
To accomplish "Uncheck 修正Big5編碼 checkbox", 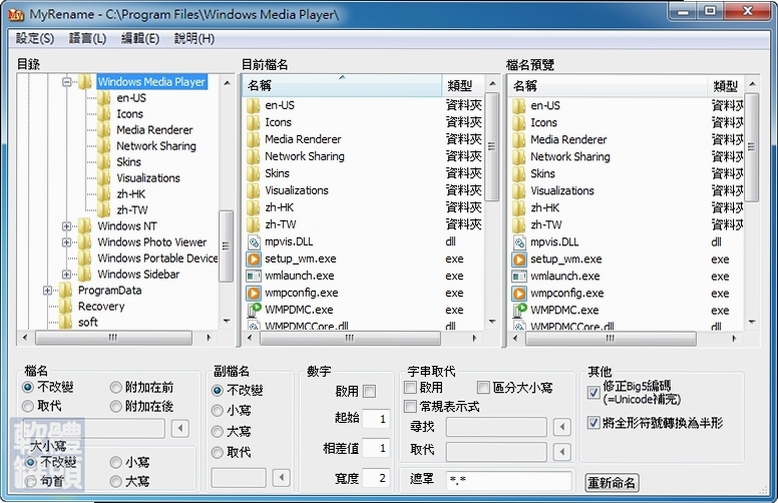I will (x=593, y=393).
